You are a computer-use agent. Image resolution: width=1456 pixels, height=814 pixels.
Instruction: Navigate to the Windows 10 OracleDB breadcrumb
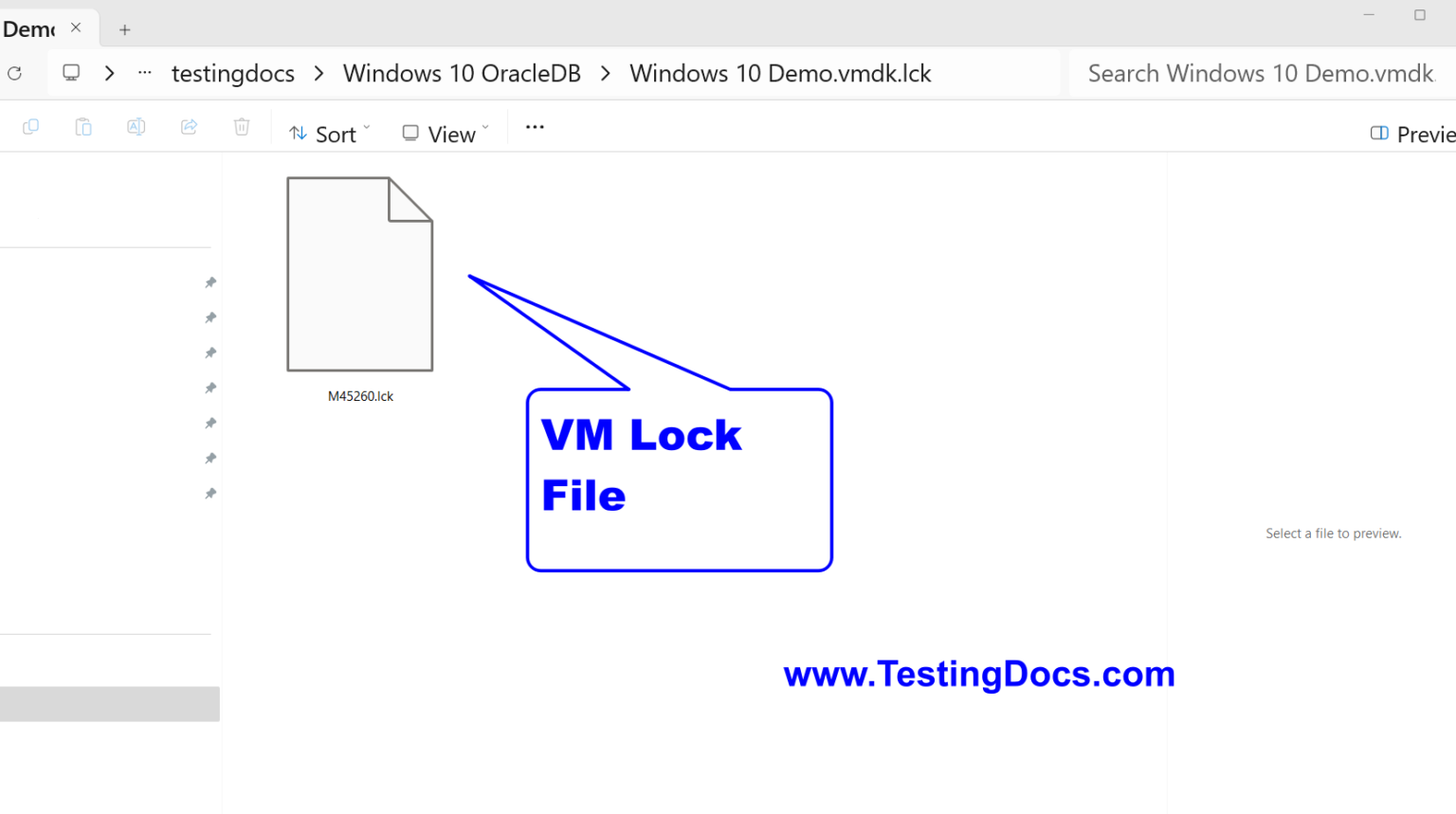point(462,73)
